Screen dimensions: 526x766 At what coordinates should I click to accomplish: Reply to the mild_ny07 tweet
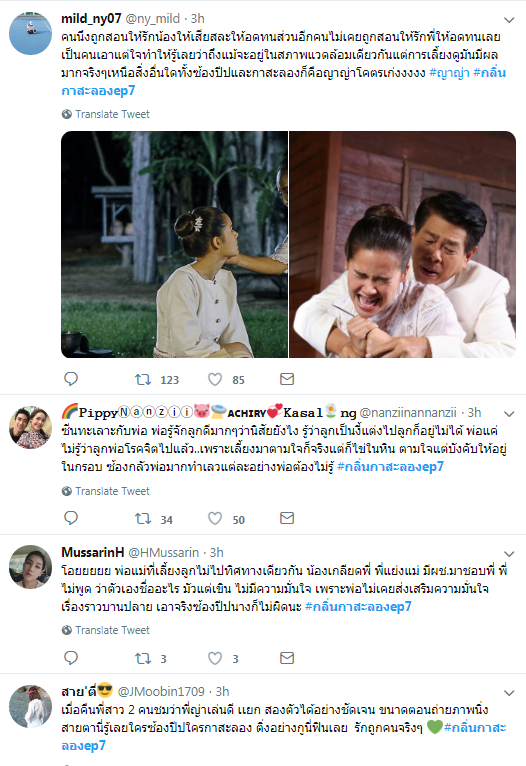(71, 379)
